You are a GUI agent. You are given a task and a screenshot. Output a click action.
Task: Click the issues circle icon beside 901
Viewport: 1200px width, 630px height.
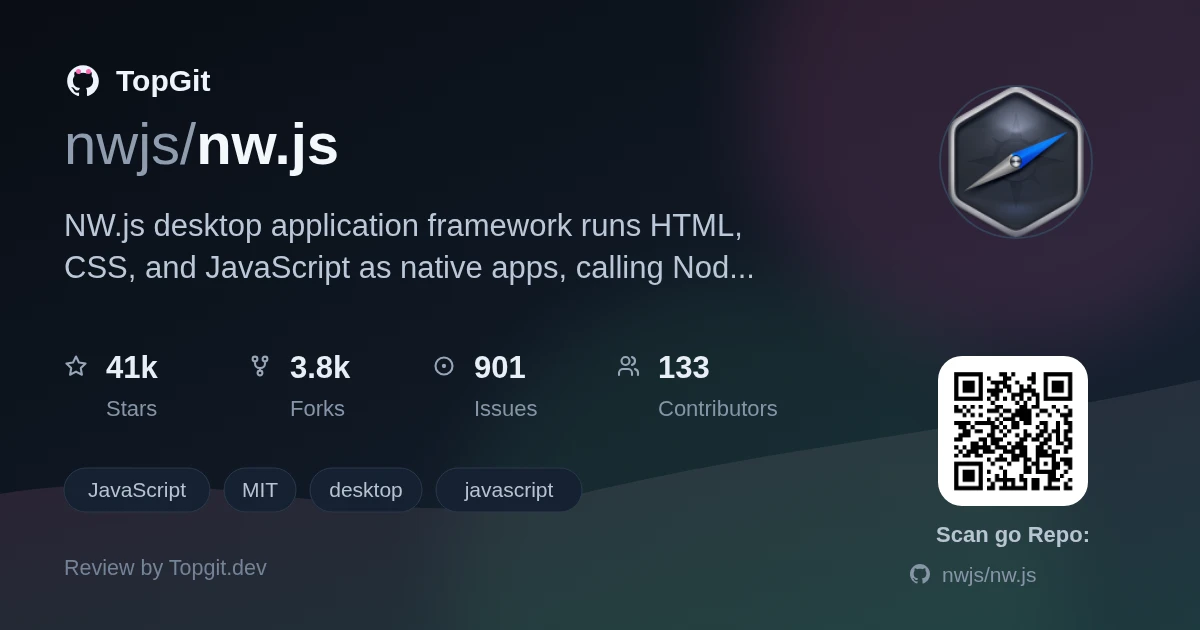[444, 366]
